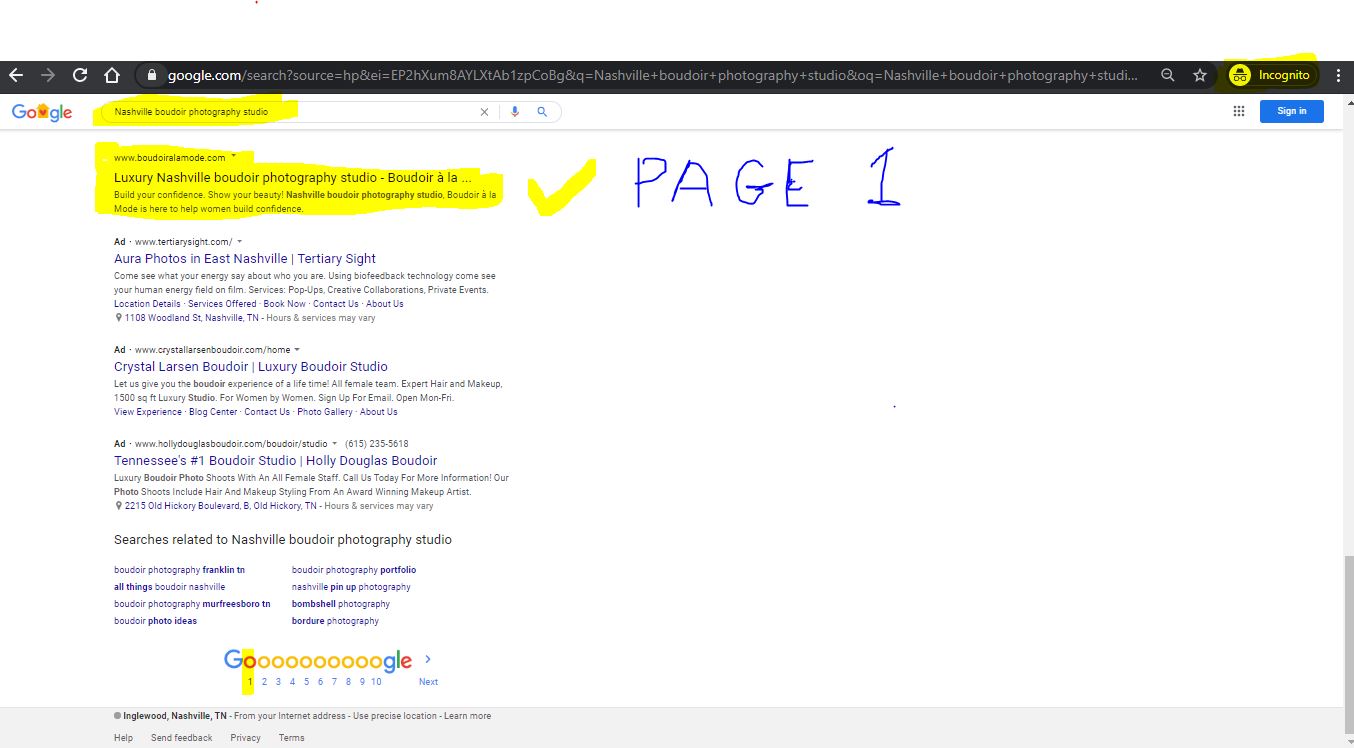Click Contact Us under Crystal Larsen ad
This screenshot has width=1354, height=748.
[x=267, y=412]
